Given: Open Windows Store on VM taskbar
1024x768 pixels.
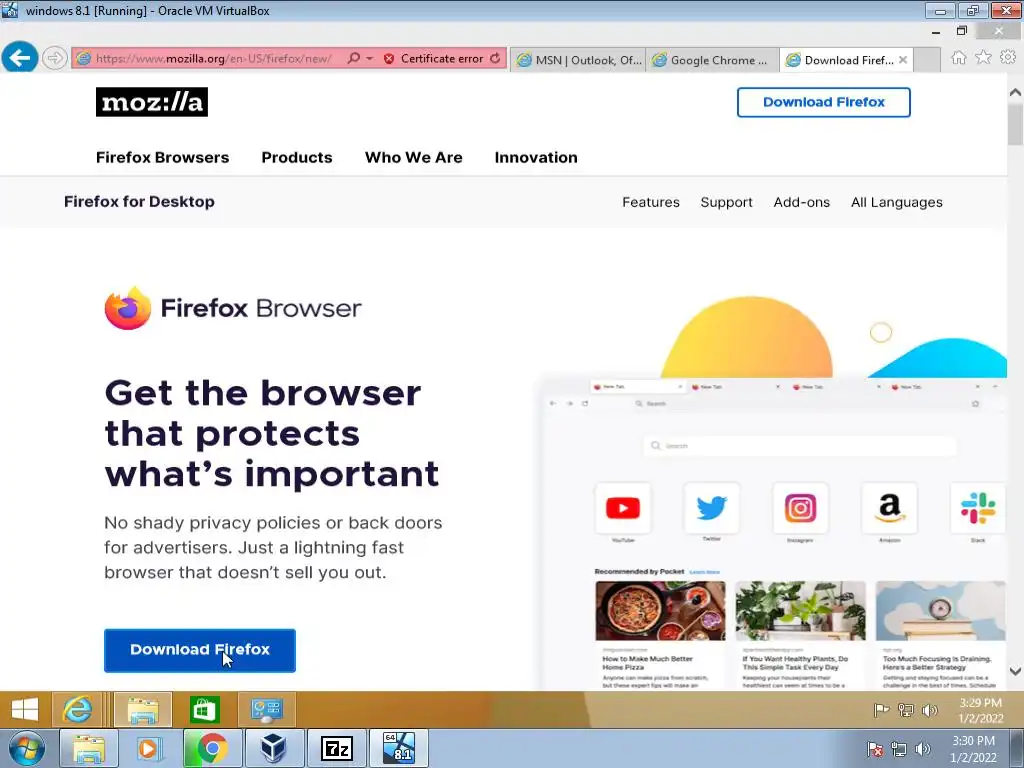Looking at the screenshot, I should point(204,709).
